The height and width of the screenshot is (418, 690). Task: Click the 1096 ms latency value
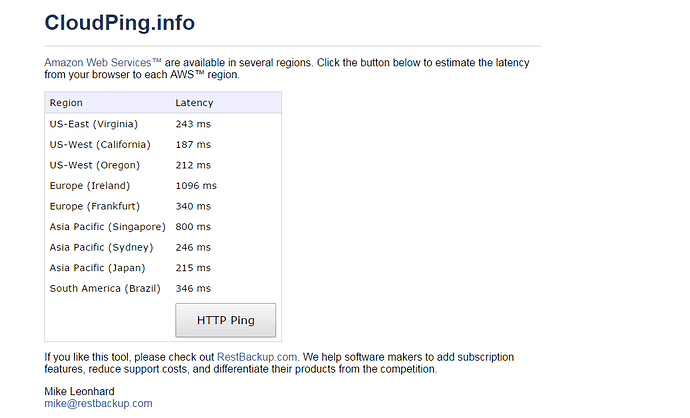click(196, 186)
